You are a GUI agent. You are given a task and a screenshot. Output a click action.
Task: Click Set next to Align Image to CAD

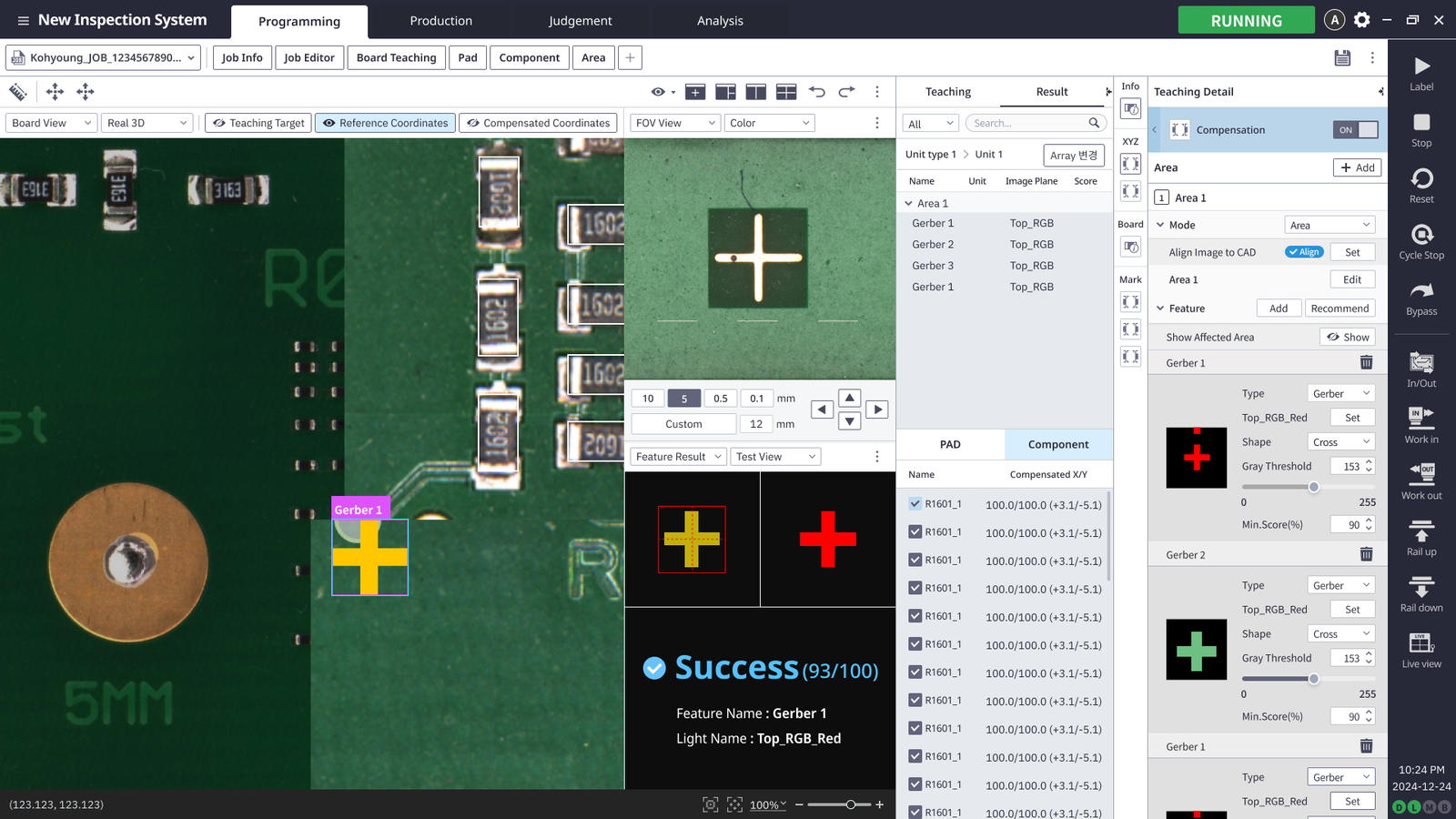[x=1352, y=252]
